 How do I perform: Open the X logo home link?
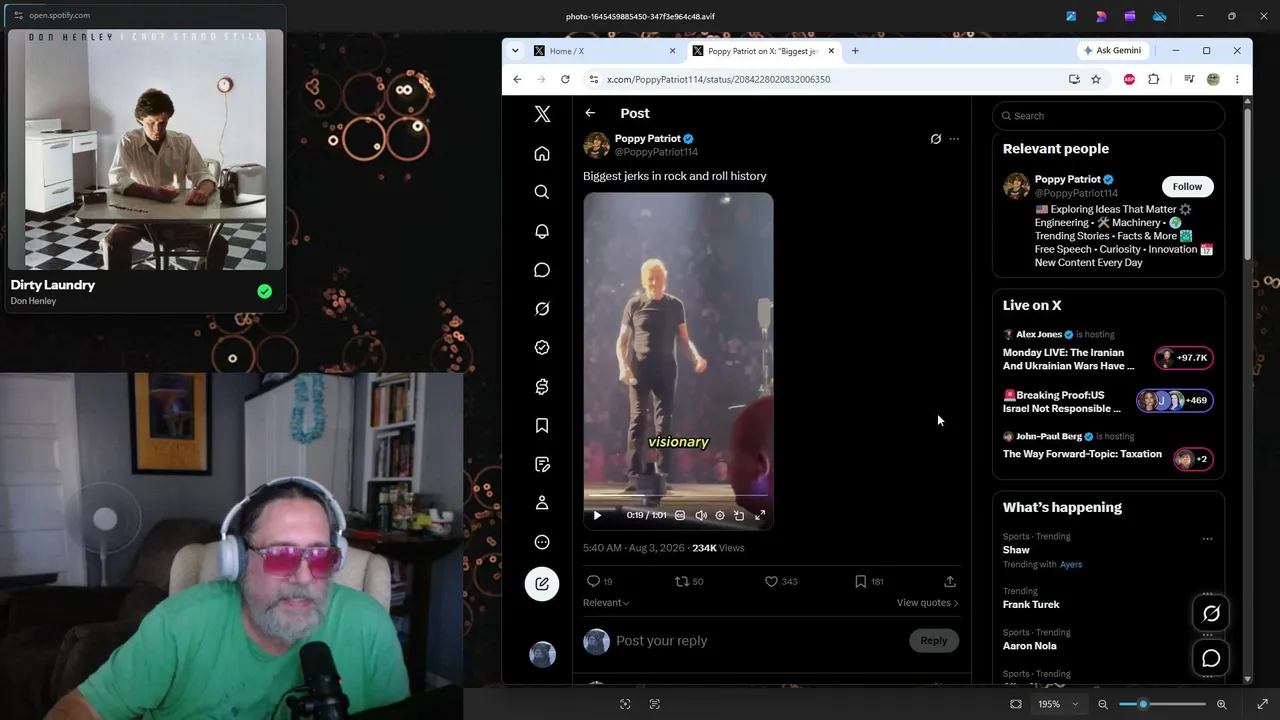(542, 114)
